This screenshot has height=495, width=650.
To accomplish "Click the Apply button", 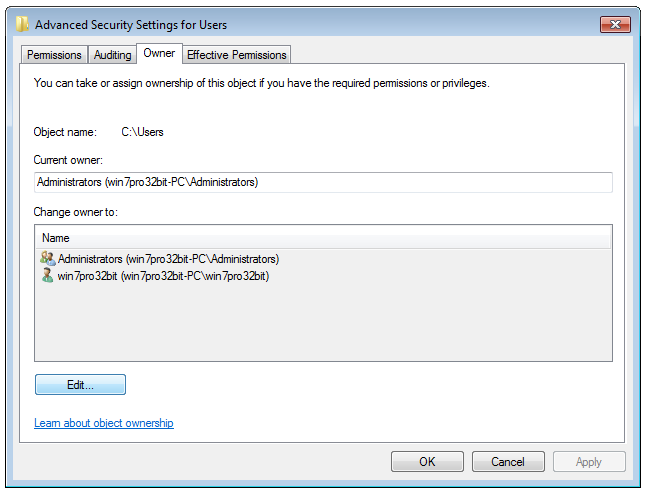I will (589, 461).
